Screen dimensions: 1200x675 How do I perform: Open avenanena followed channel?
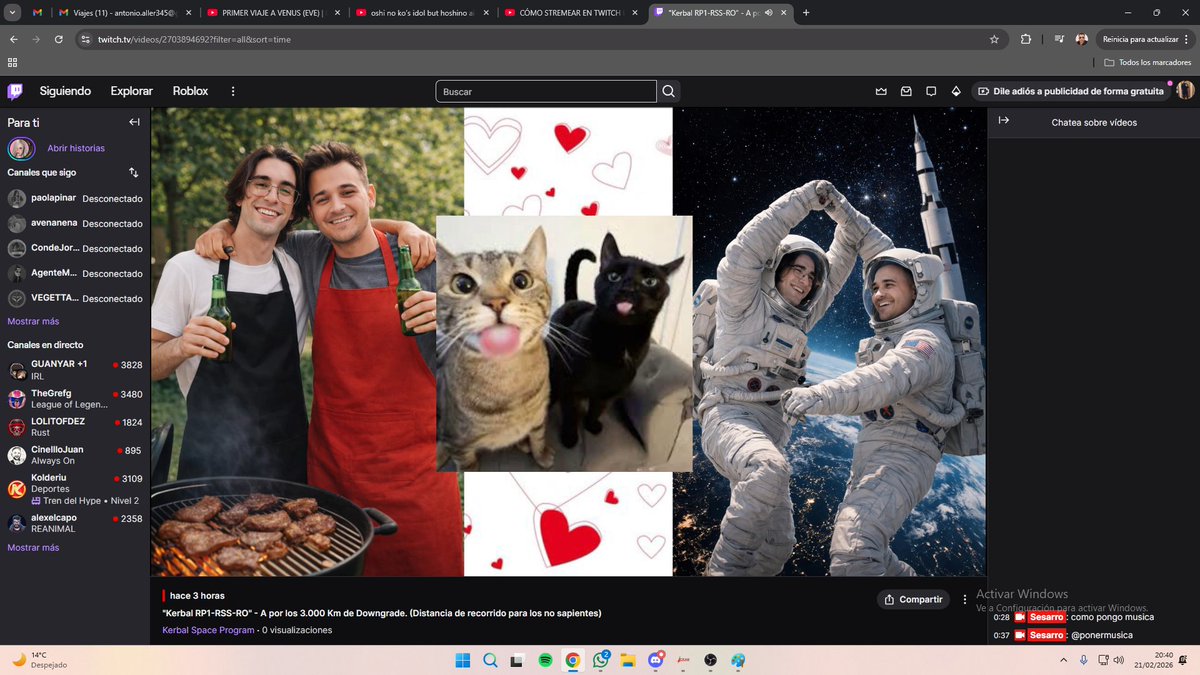point(75,223)
